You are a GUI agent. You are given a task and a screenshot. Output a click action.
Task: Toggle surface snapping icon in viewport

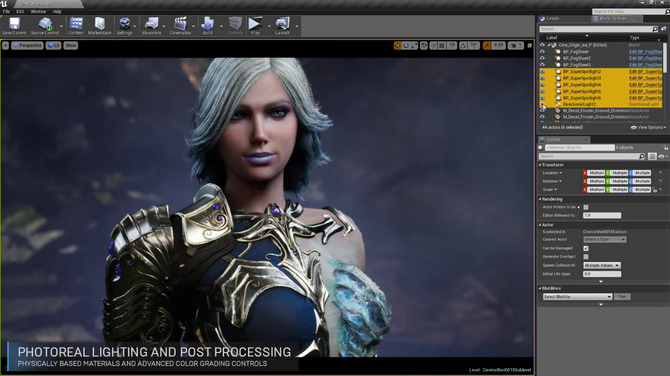(x=434, y=45)
